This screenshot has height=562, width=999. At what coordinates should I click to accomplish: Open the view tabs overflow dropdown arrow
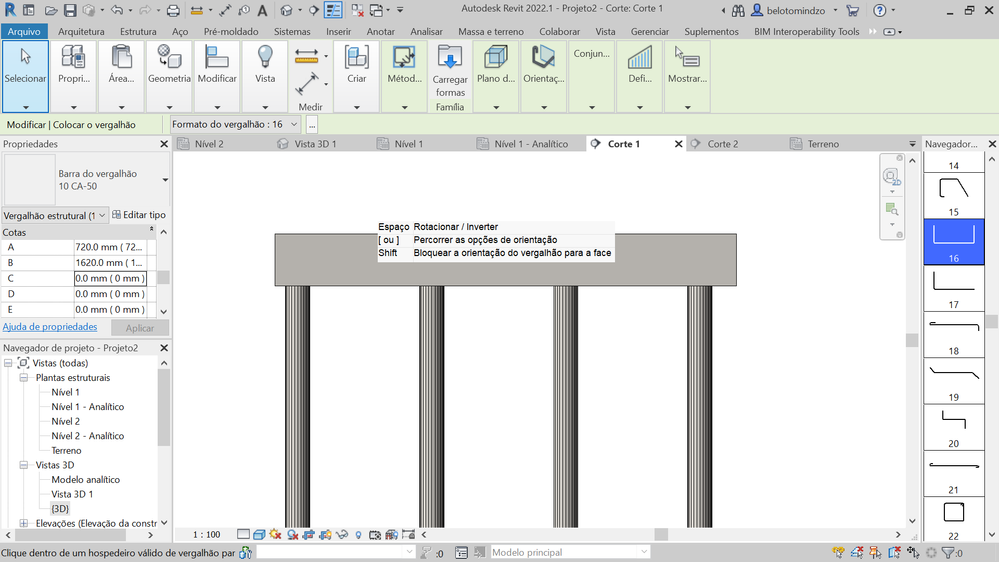912,144
